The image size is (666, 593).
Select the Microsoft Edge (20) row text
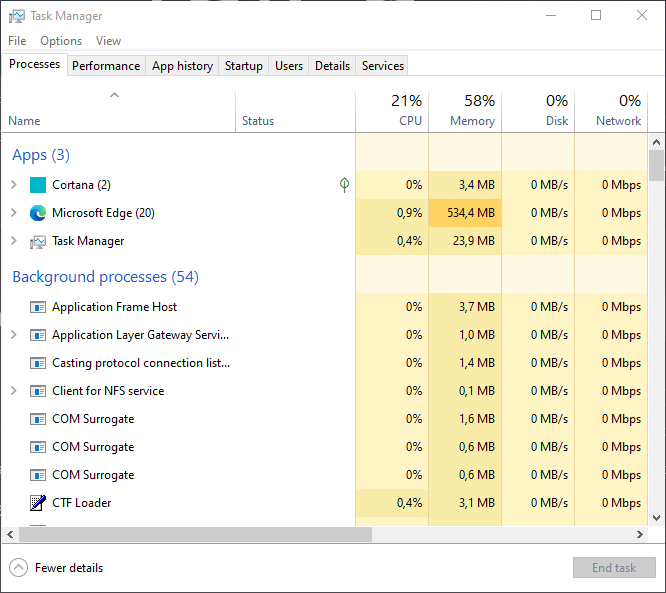pos(103,213)
